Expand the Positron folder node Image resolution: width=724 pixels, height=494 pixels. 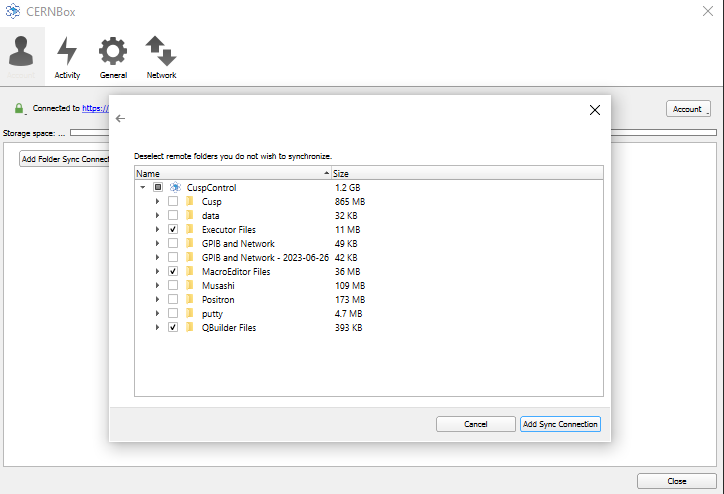click(157, 299)
